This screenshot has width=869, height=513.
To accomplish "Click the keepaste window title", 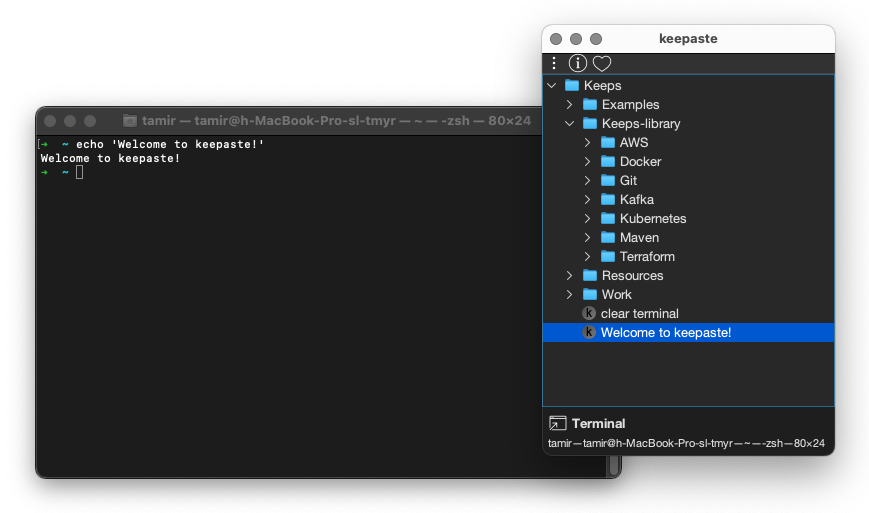I will click(x=688, y=38).
